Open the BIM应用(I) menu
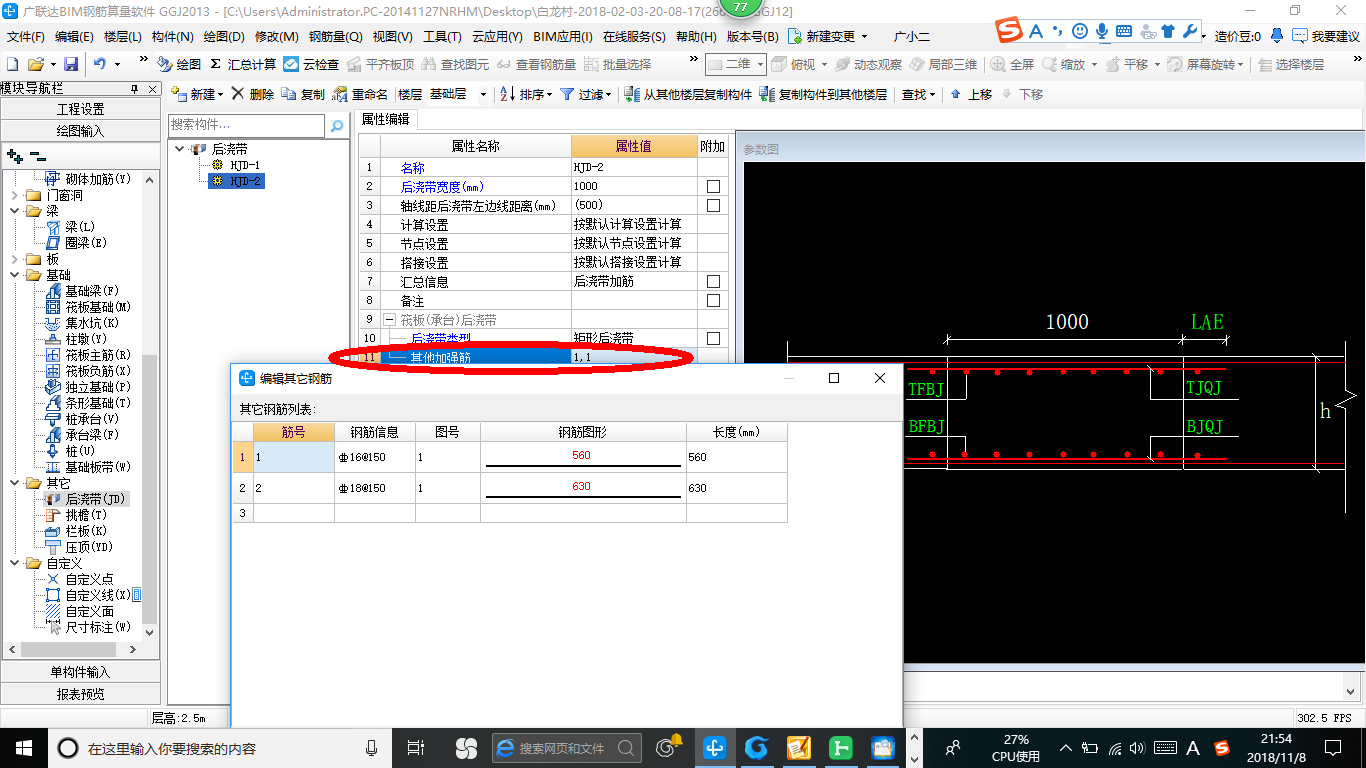This screenshot has width=1366, height=768. [562, 36]
